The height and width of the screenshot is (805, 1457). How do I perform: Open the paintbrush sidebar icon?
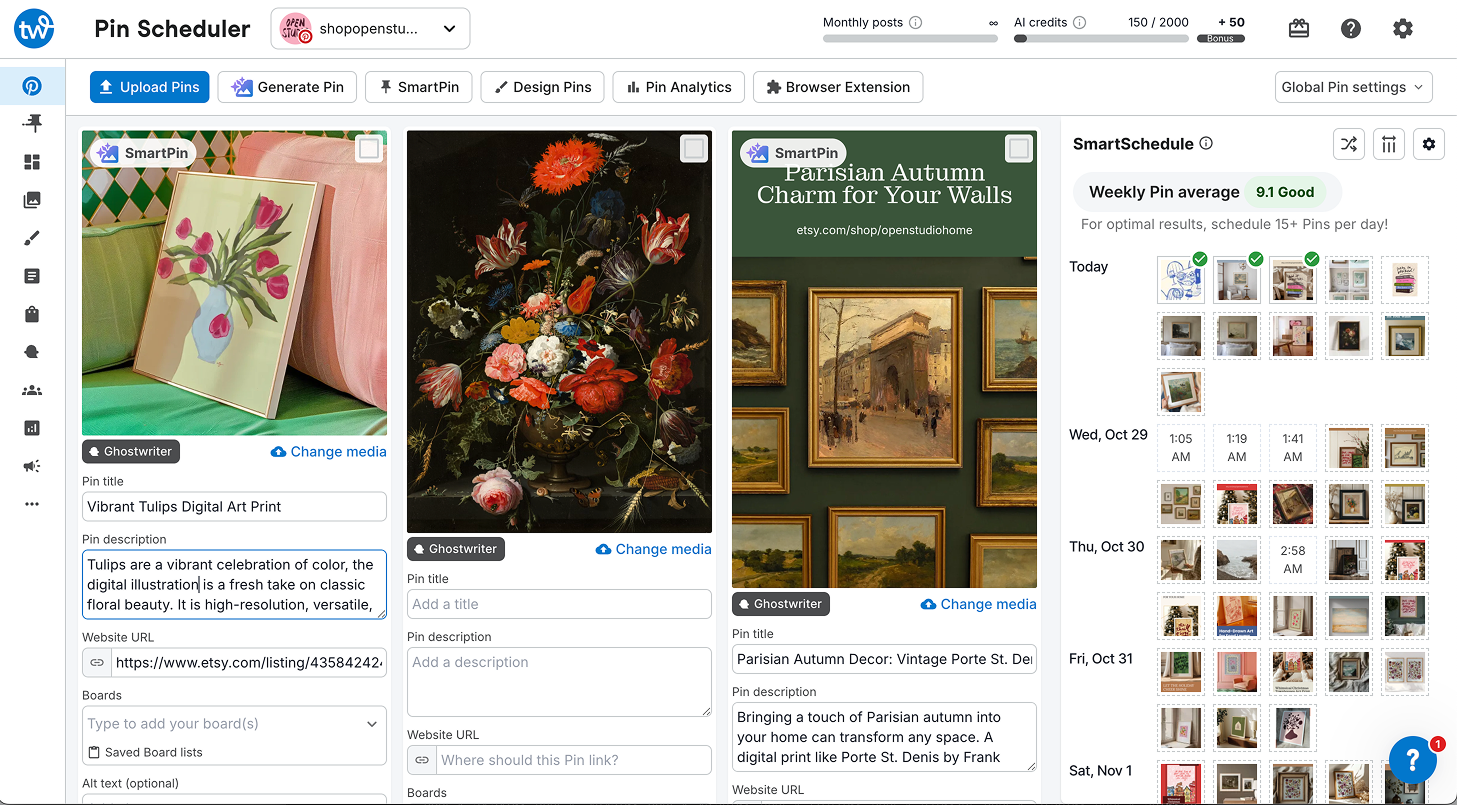32,238
